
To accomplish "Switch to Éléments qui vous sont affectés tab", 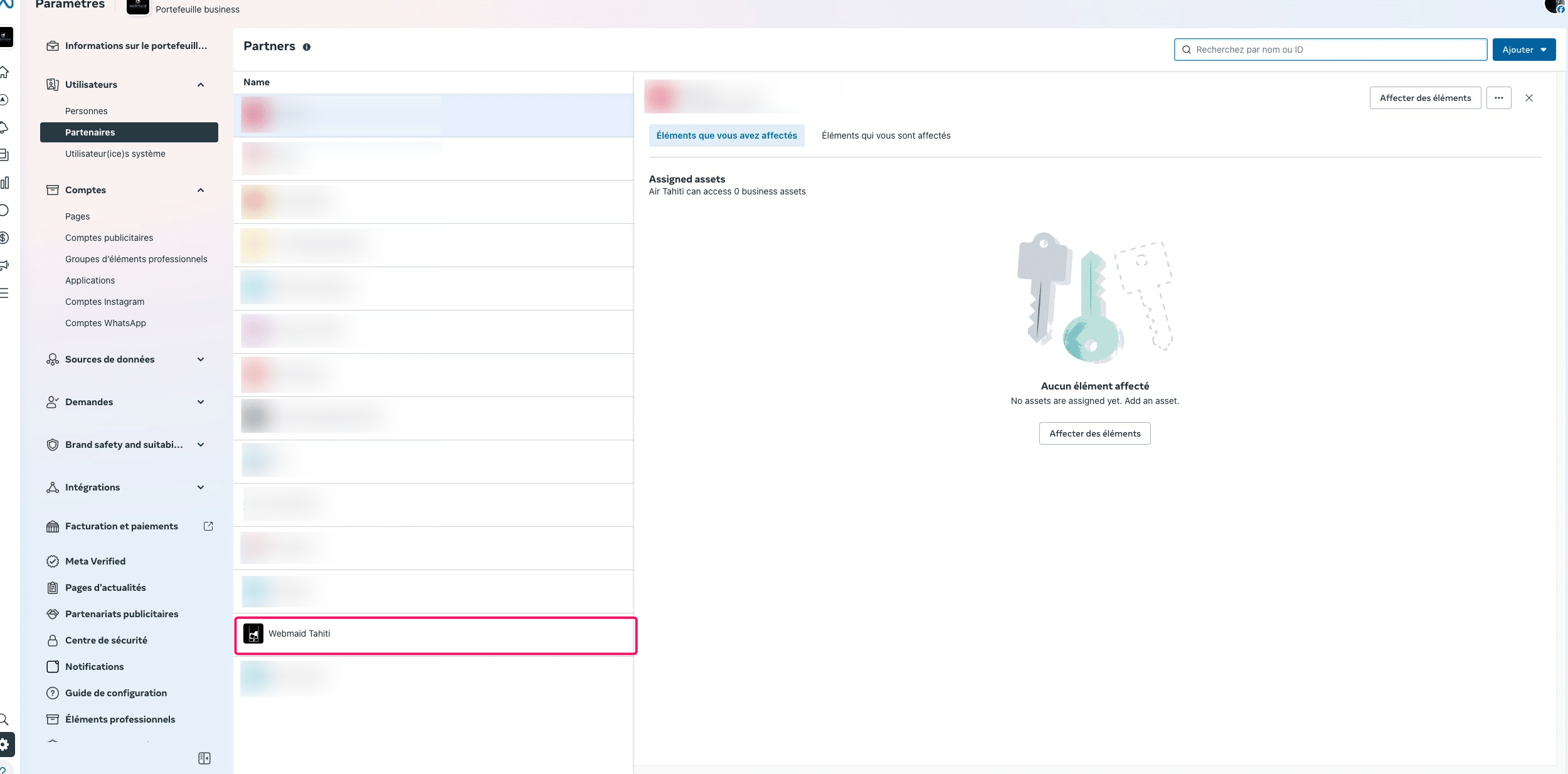I will [886, 135].
